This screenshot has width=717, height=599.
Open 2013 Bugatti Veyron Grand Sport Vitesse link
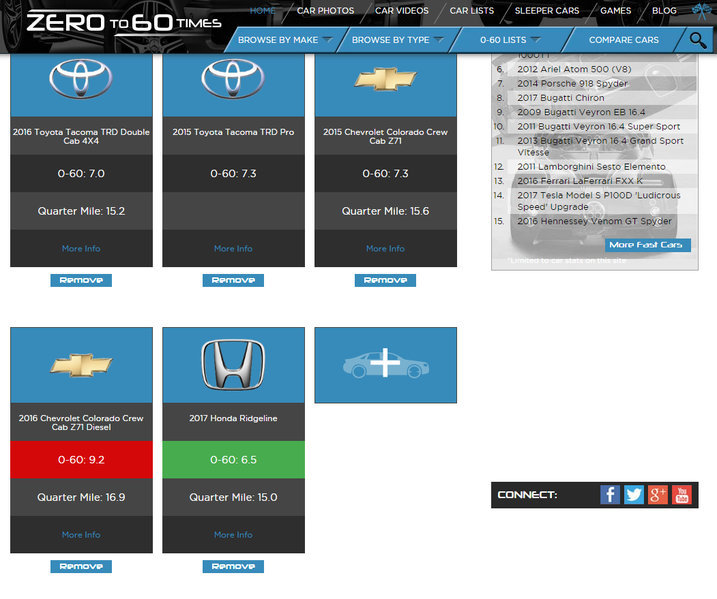(600, 146)
